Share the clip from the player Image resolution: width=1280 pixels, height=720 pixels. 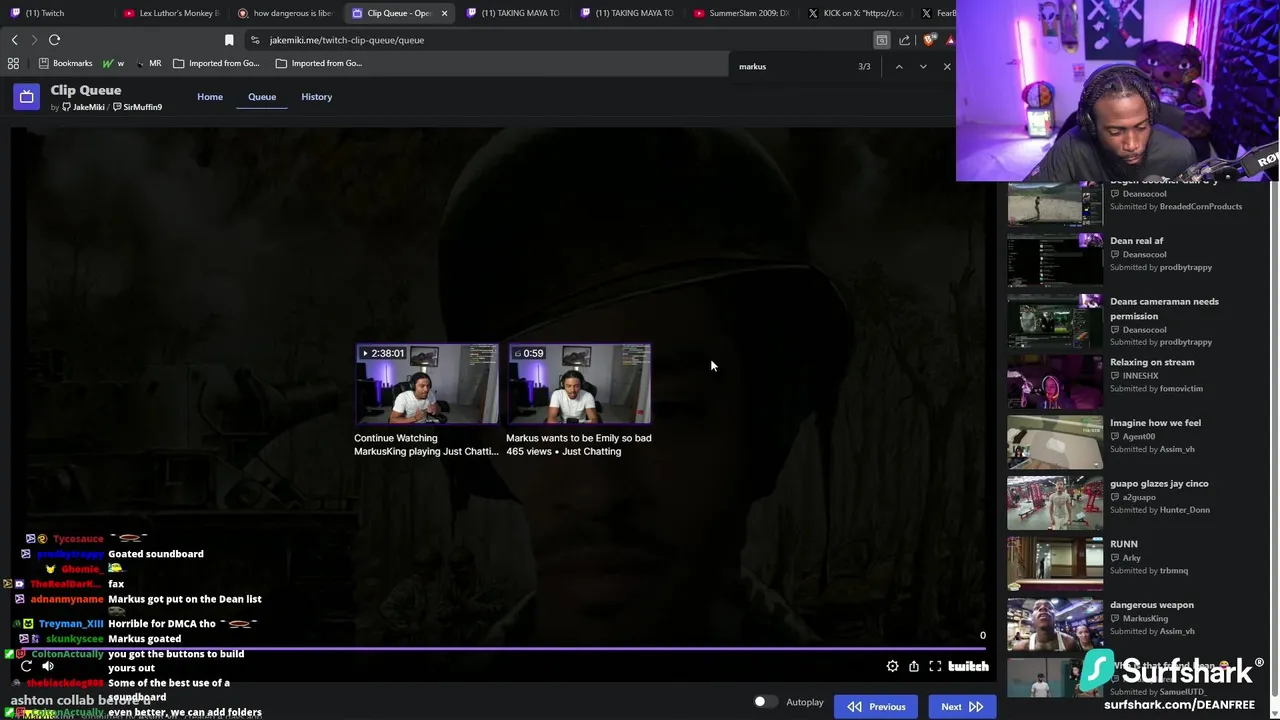(x=914, y=666)
